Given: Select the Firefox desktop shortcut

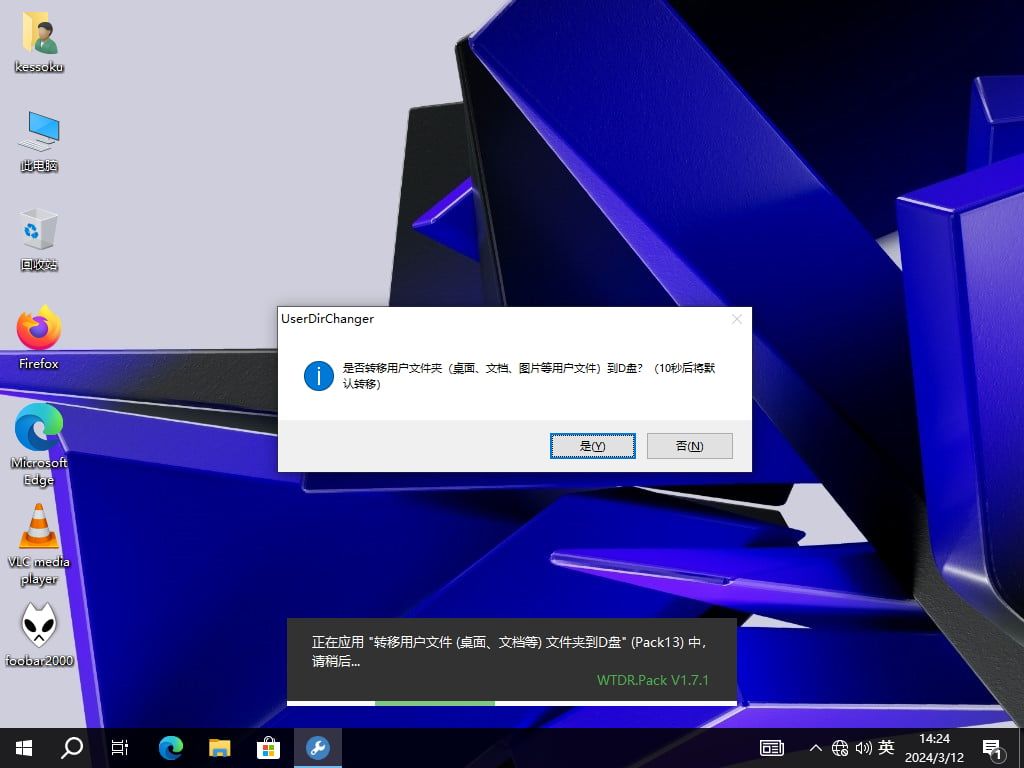Looking at the screenshot, I should [x=39, y=329].
